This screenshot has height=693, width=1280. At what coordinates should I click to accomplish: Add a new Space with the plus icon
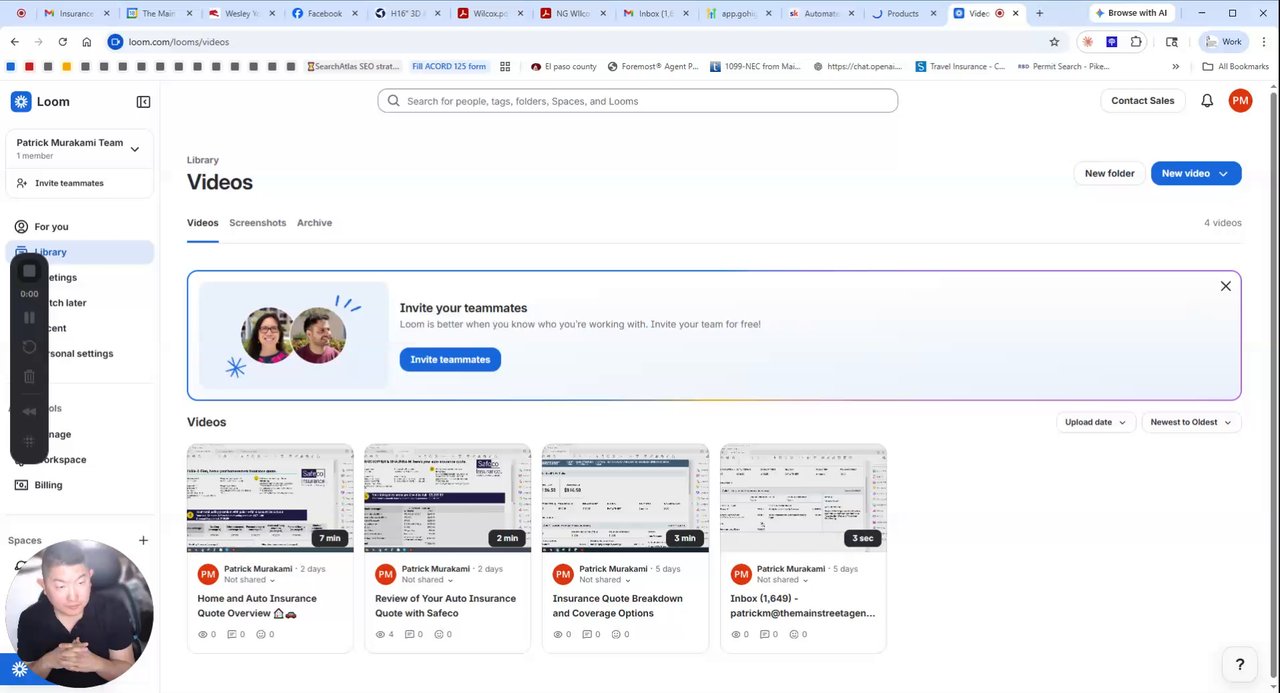click(143, 540)
